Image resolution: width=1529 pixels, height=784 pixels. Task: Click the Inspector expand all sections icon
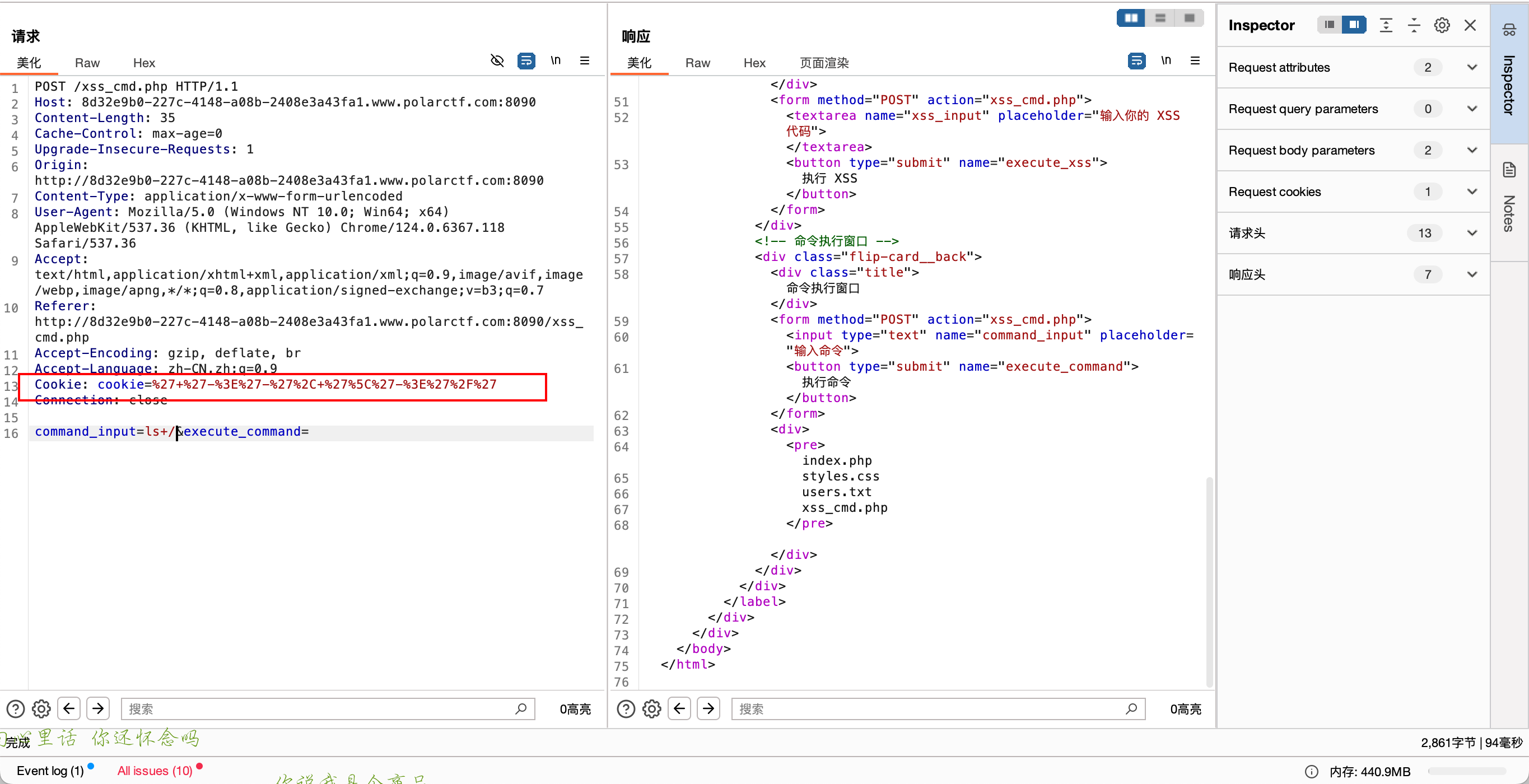coord(1386,26)
